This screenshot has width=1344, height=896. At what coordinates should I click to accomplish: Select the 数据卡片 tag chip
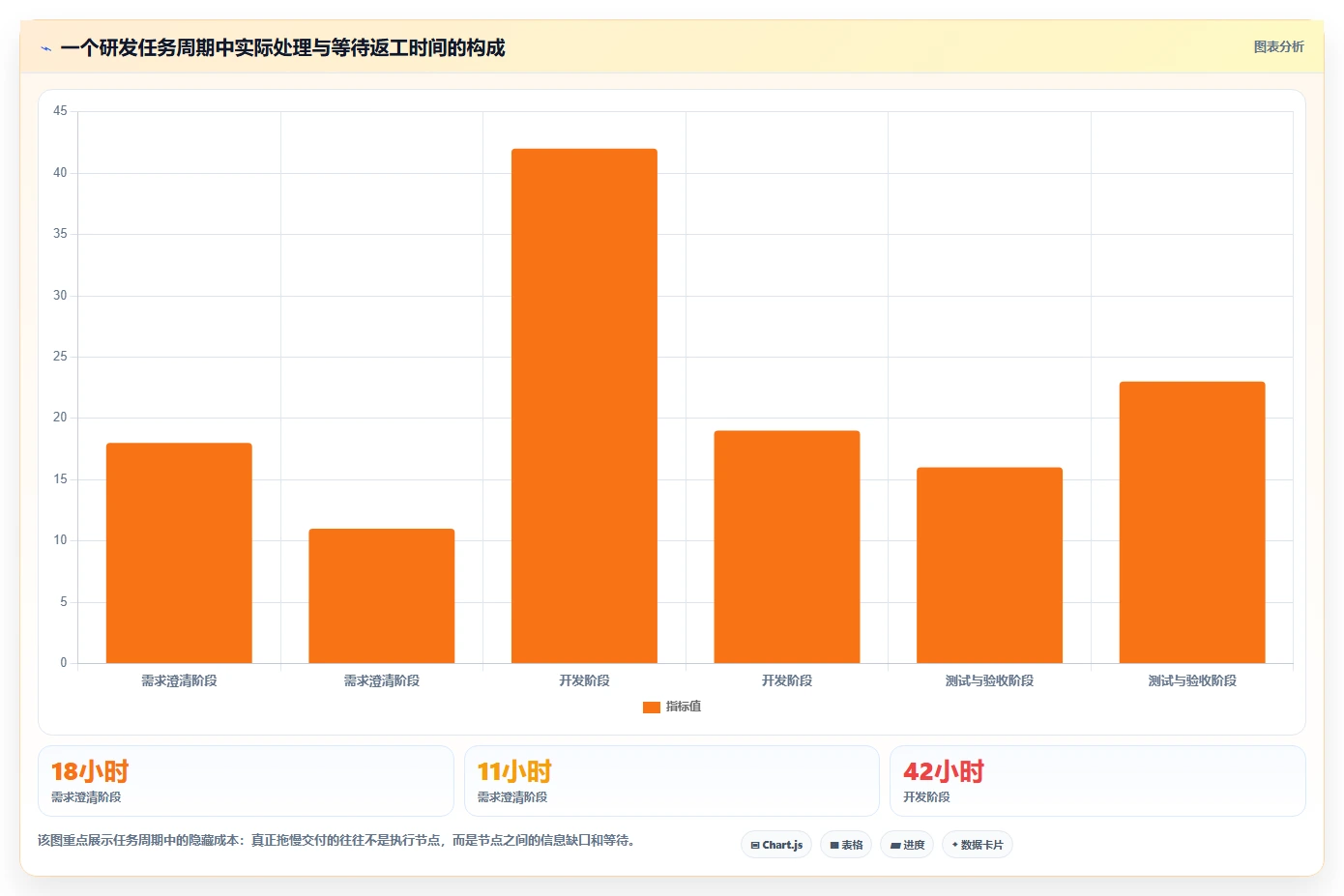point(978,845)
